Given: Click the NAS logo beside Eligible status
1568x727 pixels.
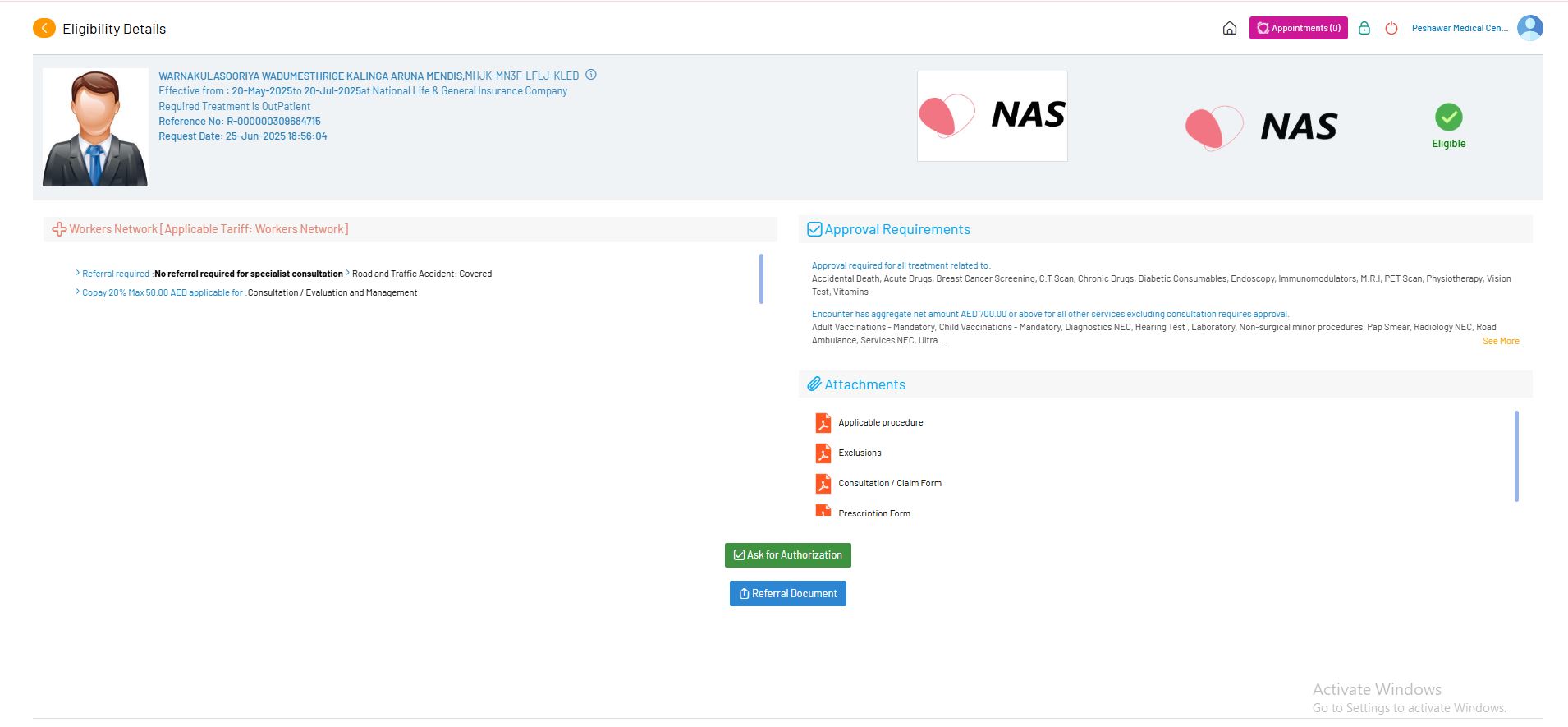Looking at the screenshot, I should click(x=1262, y=127).
